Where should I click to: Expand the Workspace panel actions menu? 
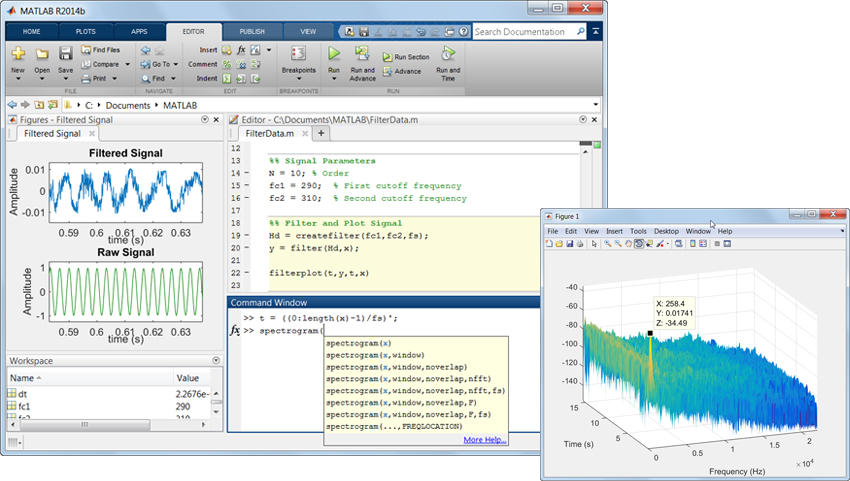pos(216,360)
